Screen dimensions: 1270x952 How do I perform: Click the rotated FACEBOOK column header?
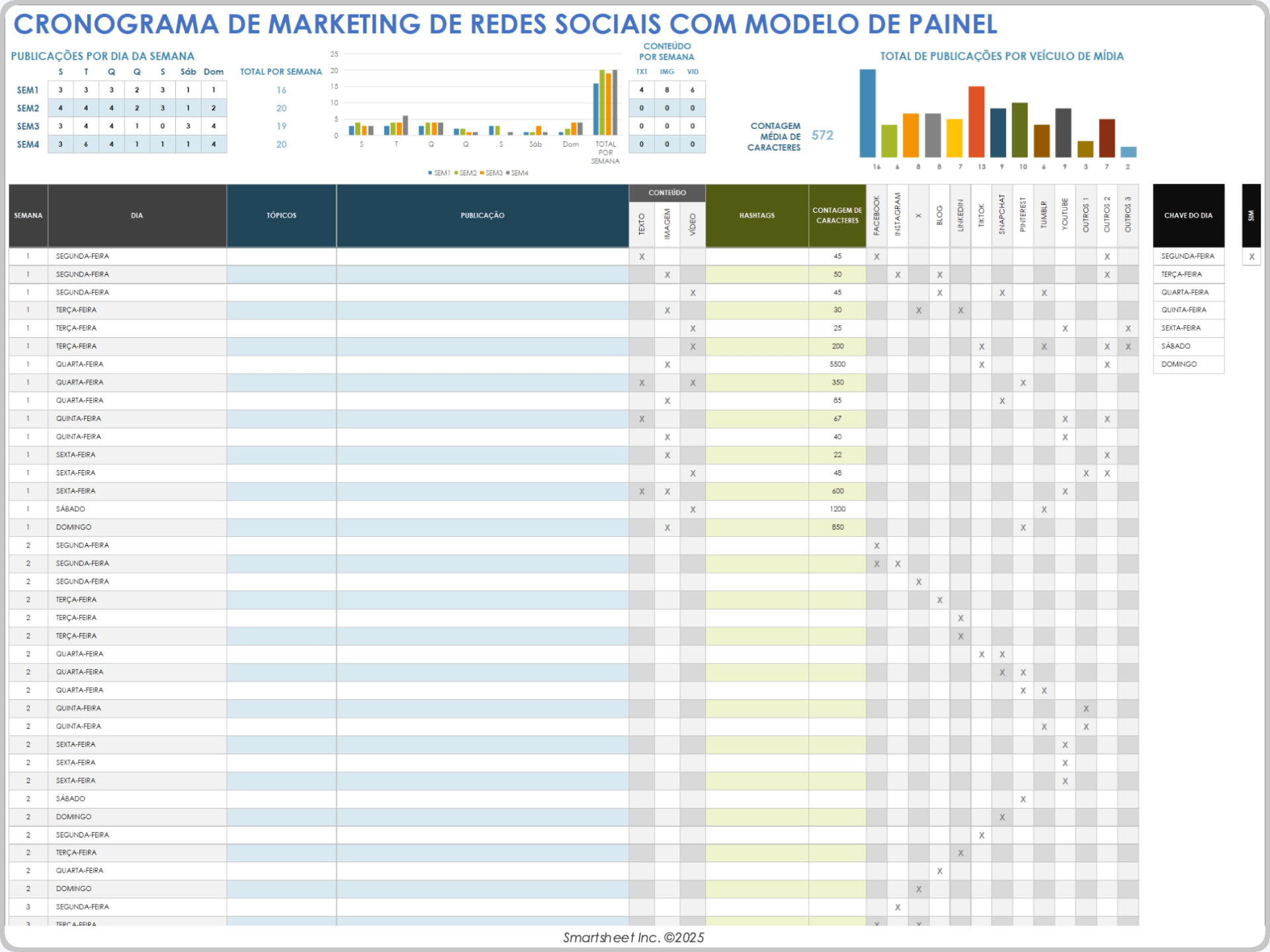tap(876, 216)
